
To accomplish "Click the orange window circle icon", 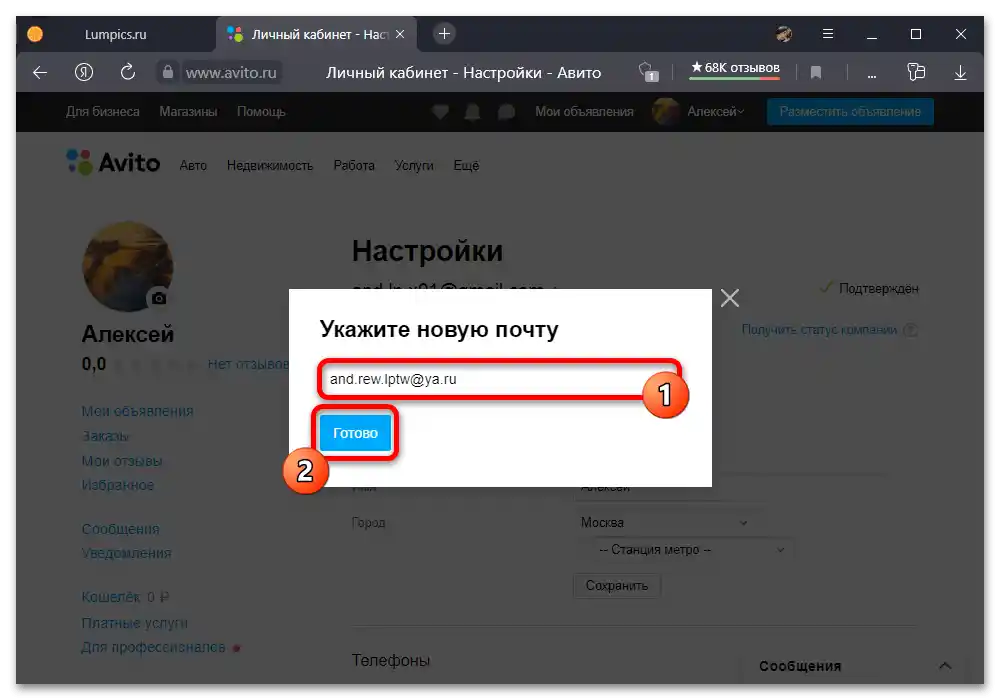I will click(x=35, y=34).
